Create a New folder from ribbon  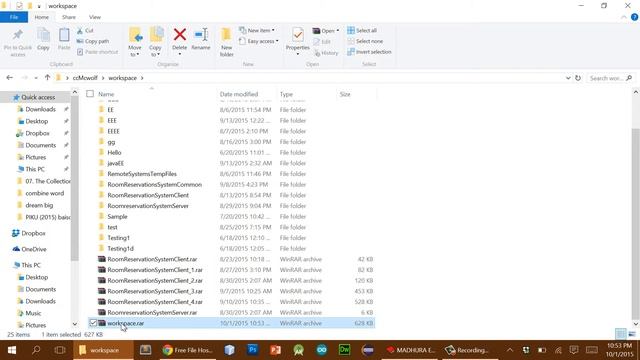point(227,42)
